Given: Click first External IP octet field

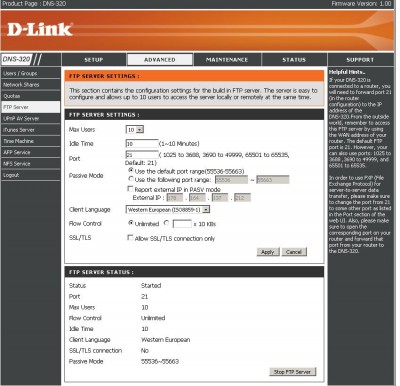Looking at the screenshot, I should (174, 198).
